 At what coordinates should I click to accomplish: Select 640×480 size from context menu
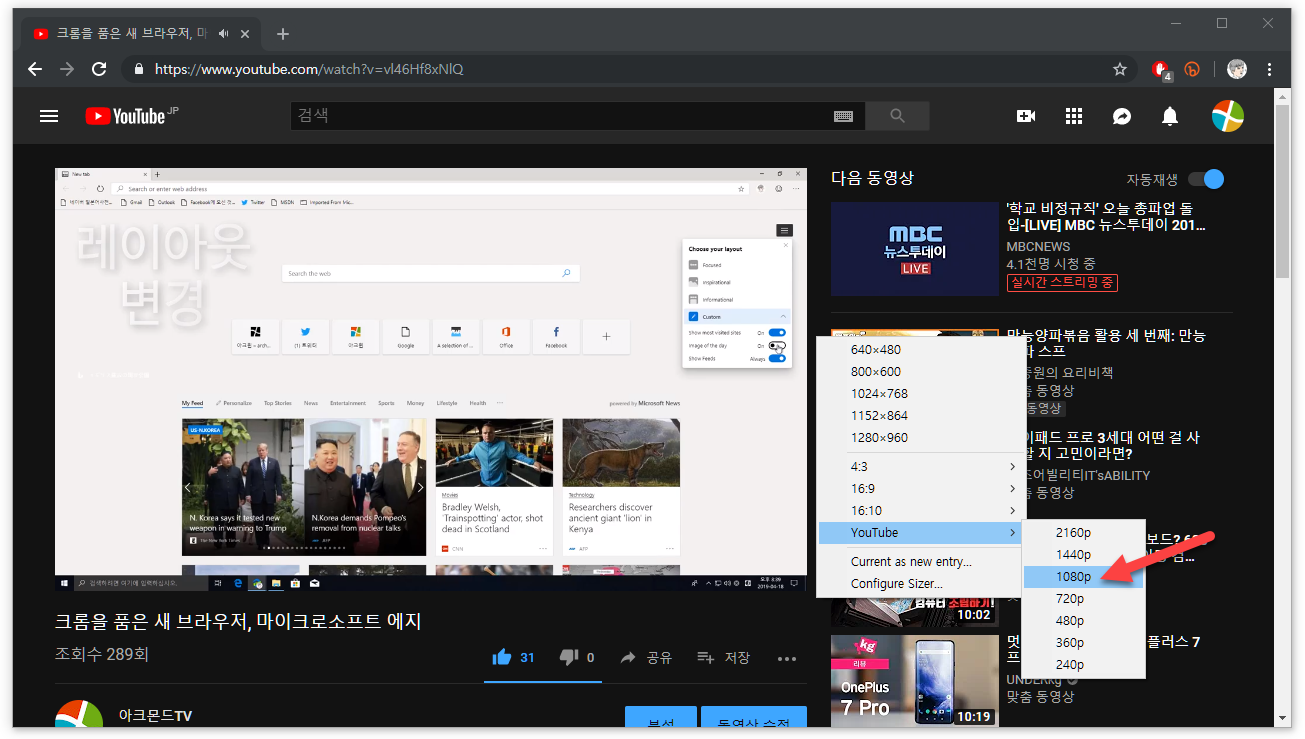919,350
